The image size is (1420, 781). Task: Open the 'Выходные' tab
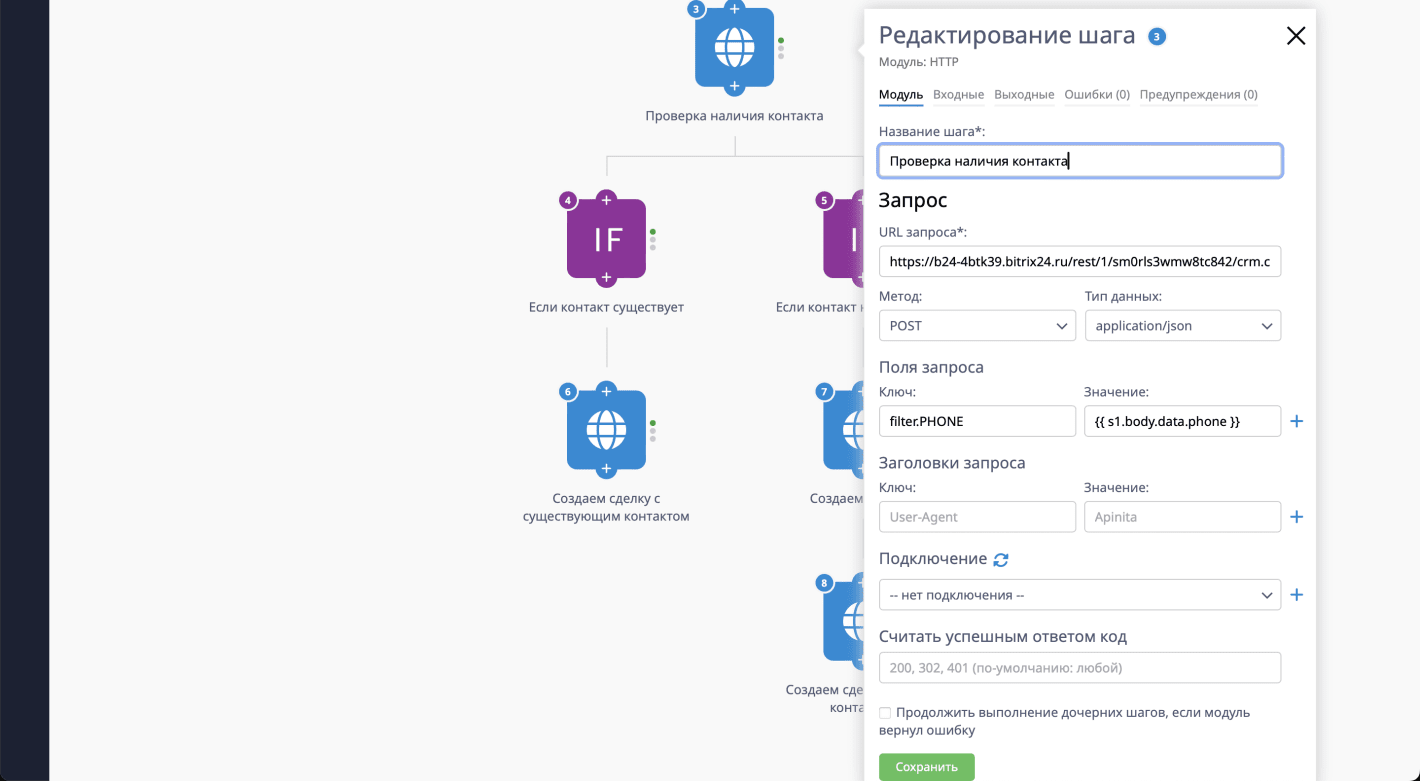pyautogui.click(x=1024, y=95)
